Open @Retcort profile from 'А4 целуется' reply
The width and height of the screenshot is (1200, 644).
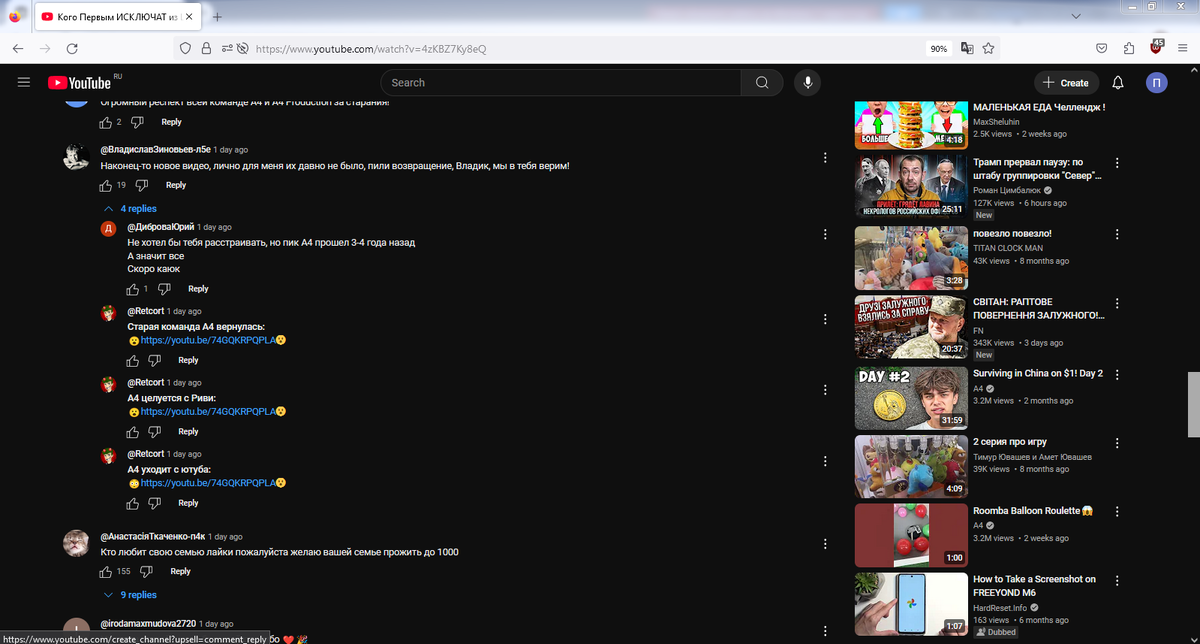(x=145, y=383)
